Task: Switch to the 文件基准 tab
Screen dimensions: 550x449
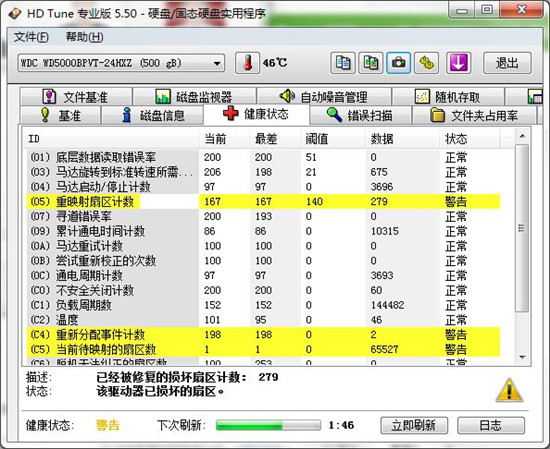Action: pos(75,96)
